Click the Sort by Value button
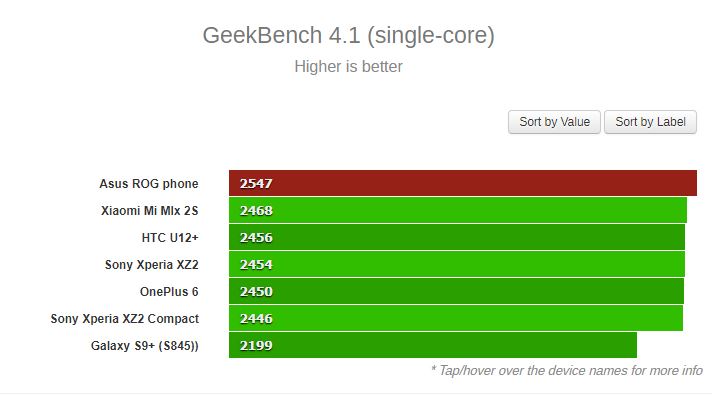712x395 pixels. tap(554, 122)
